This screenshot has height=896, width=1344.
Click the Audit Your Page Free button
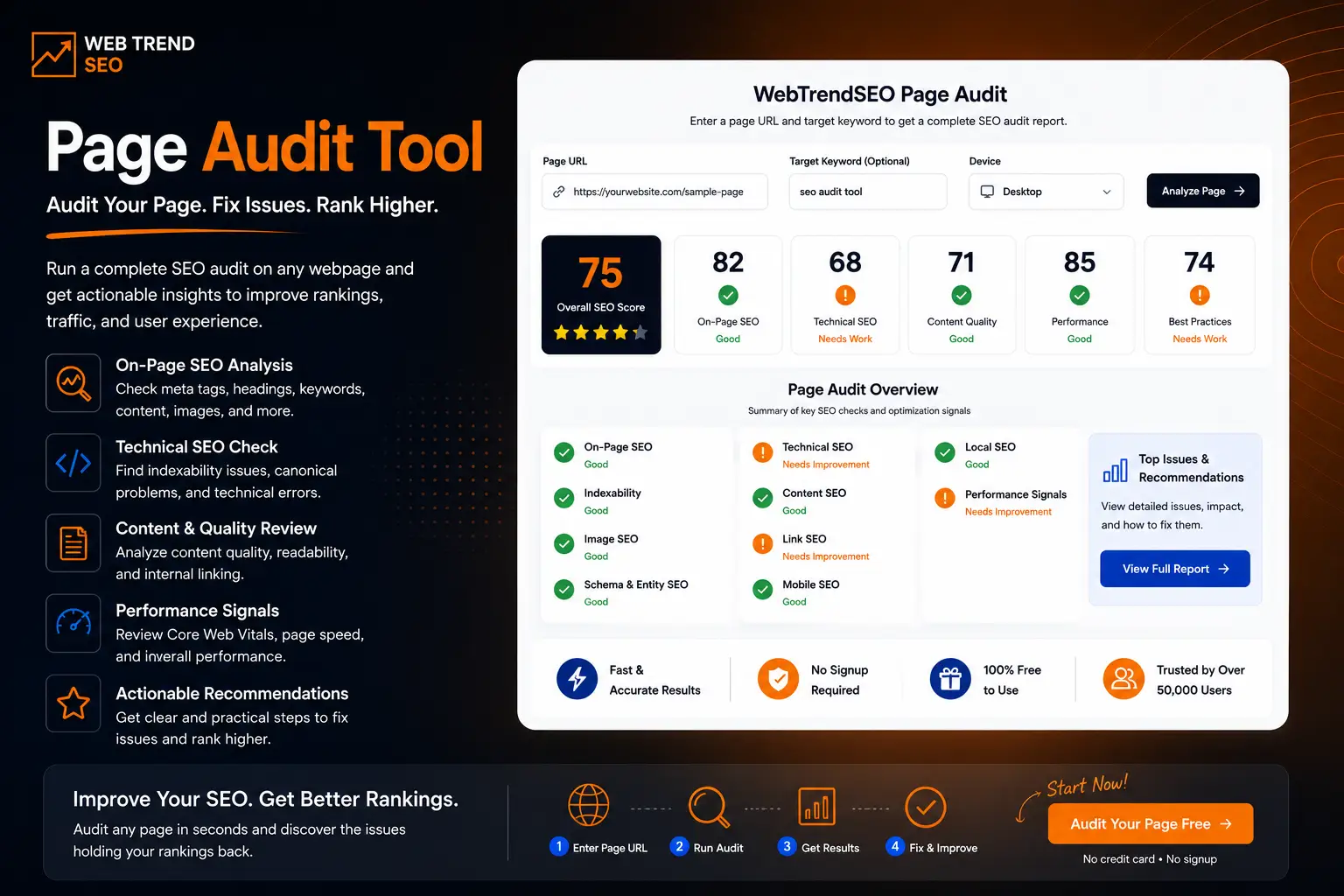click(x=1151, y=823)
